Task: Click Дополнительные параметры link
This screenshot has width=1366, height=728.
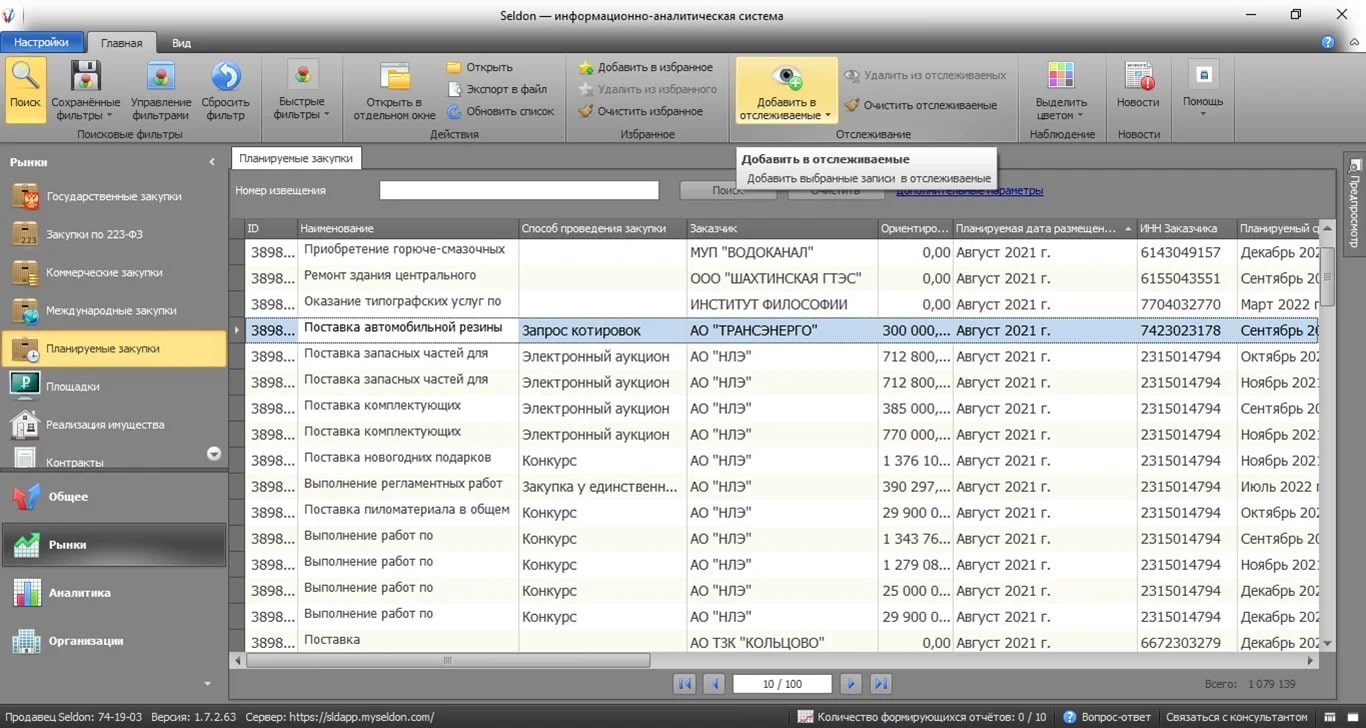Action: tap(970, 190)
